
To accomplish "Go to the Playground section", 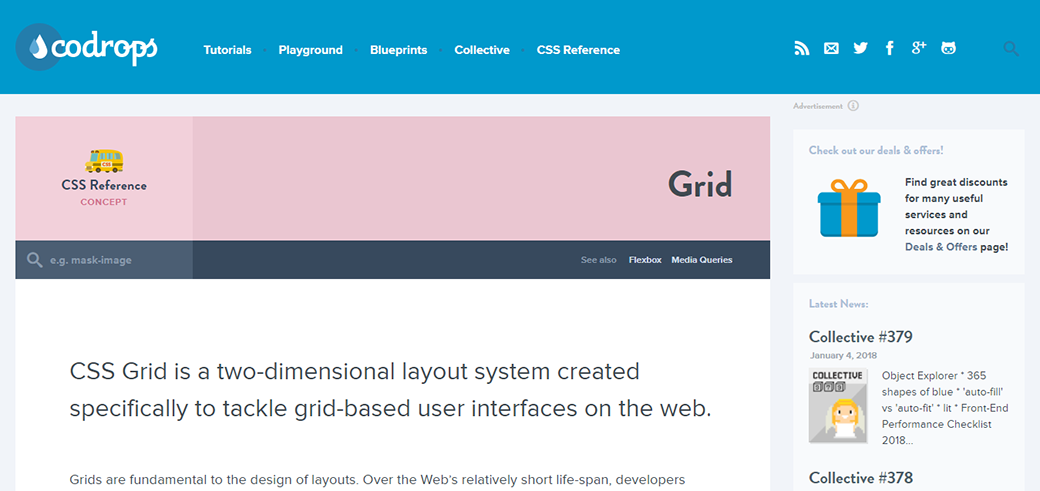I will coord(310,50).
